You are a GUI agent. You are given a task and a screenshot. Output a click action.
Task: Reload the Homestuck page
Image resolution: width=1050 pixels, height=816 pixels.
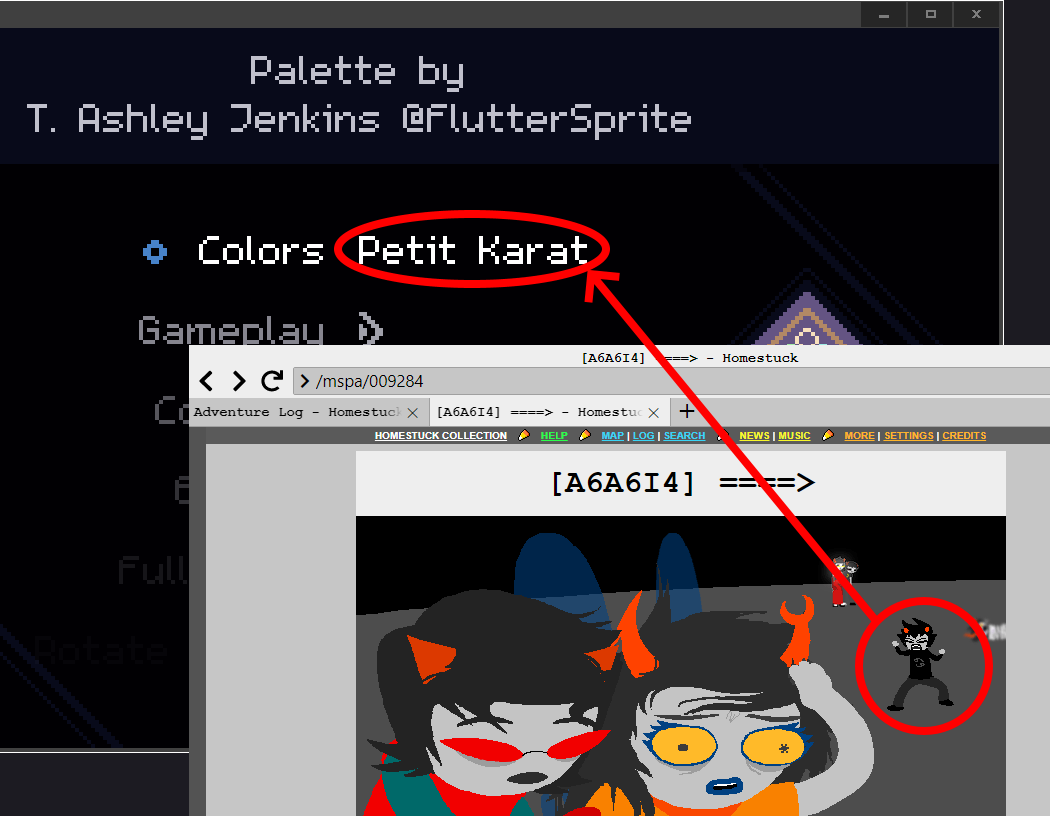pyautogui.click(x=271, y=381)
